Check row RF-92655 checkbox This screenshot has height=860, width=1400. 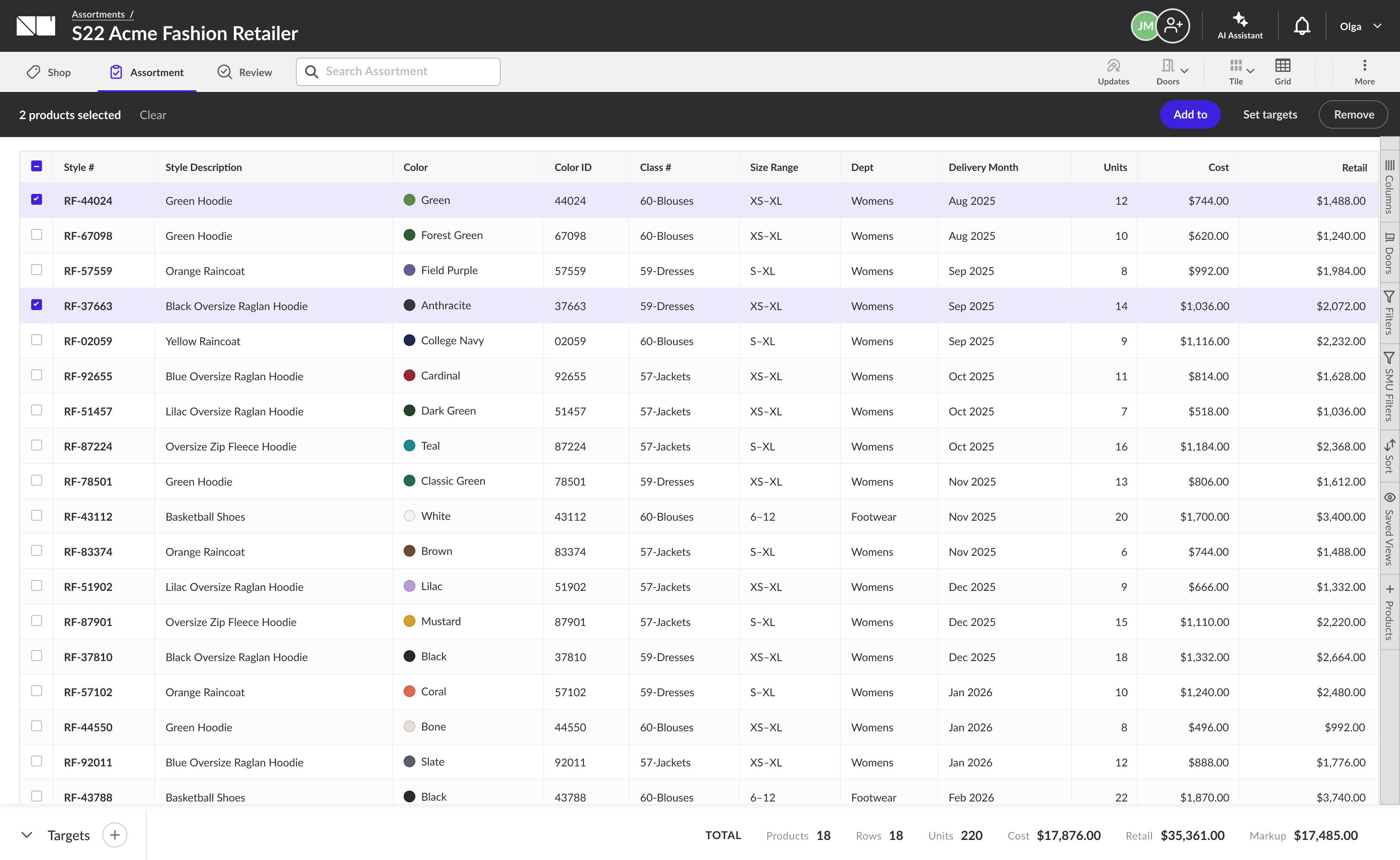pyautogui.click(x=36, y=375)
